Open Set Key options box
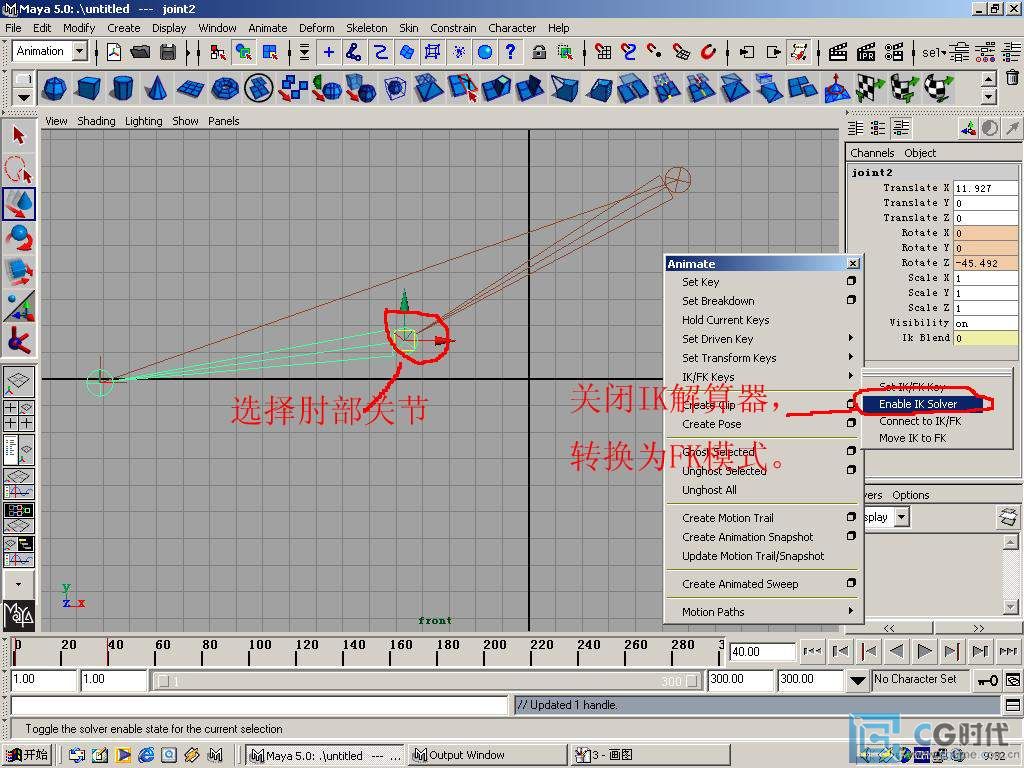1024x768 pixels. [x=851, y=281]
